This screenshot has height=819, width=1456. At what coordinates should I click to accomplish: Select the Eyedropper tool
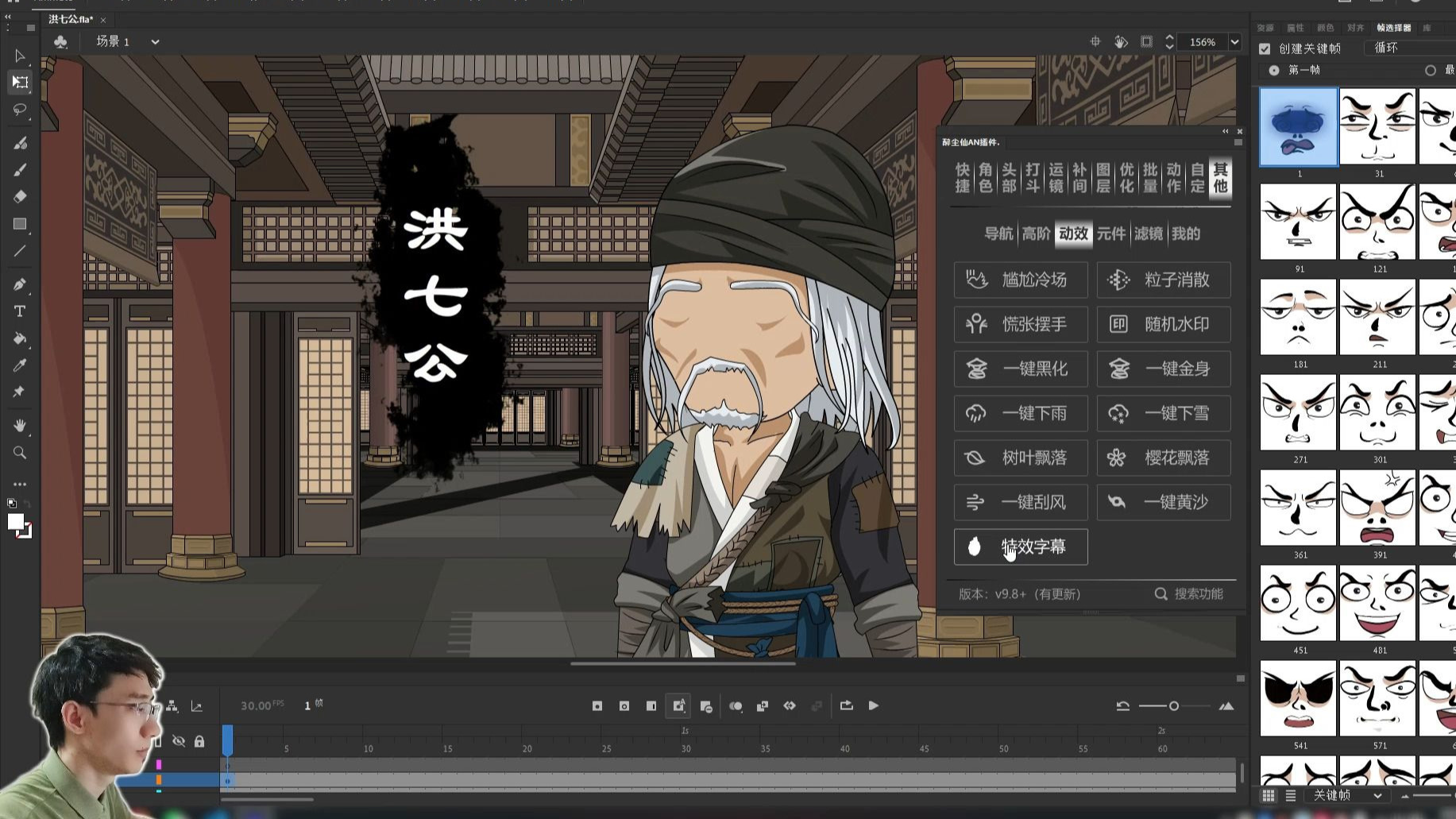click(x=20, y=365)
